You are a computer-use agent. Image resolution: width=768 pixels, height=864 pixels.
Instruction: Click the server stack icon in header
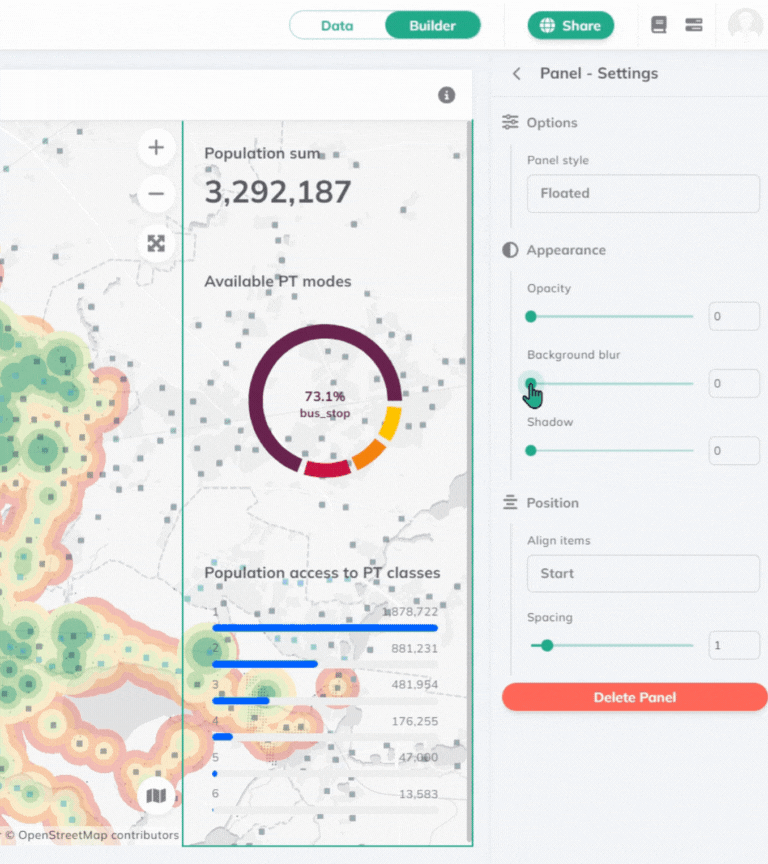(694, 25)
